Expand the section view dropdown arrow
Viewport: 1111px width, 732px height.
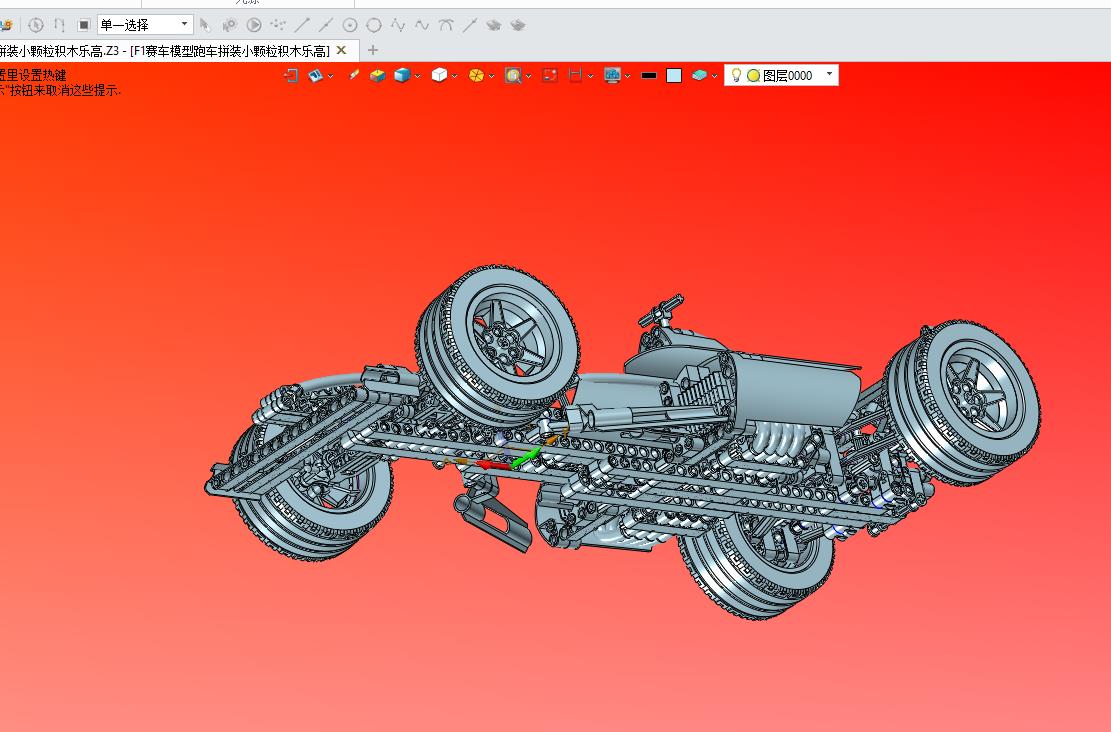tap(591, 76)
